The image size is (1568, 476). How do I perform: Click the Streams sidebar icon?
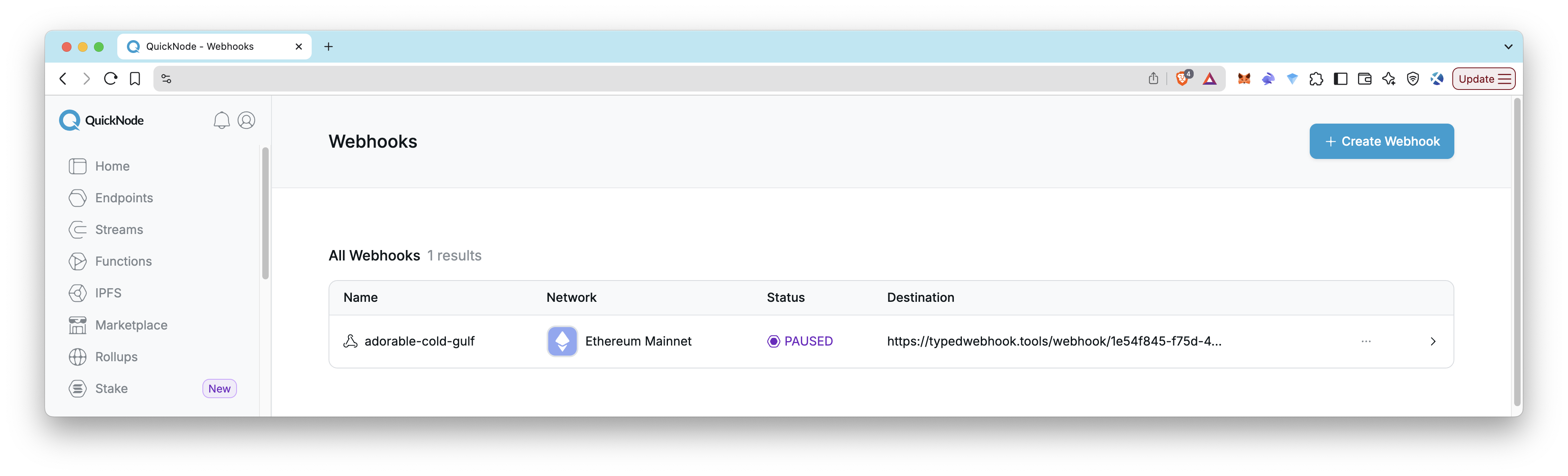(77, 229)
